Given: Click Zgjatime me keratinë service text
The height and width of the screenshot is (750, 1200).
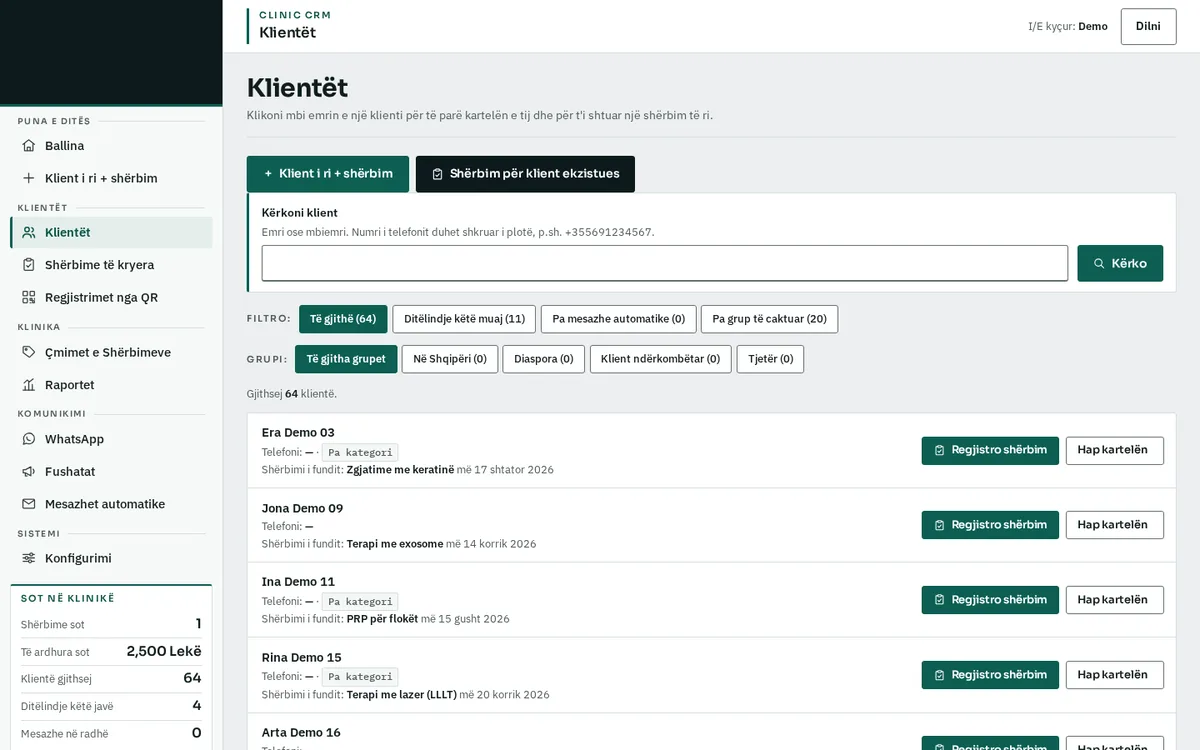Looking at the screenshot, I should coord(400,470).
